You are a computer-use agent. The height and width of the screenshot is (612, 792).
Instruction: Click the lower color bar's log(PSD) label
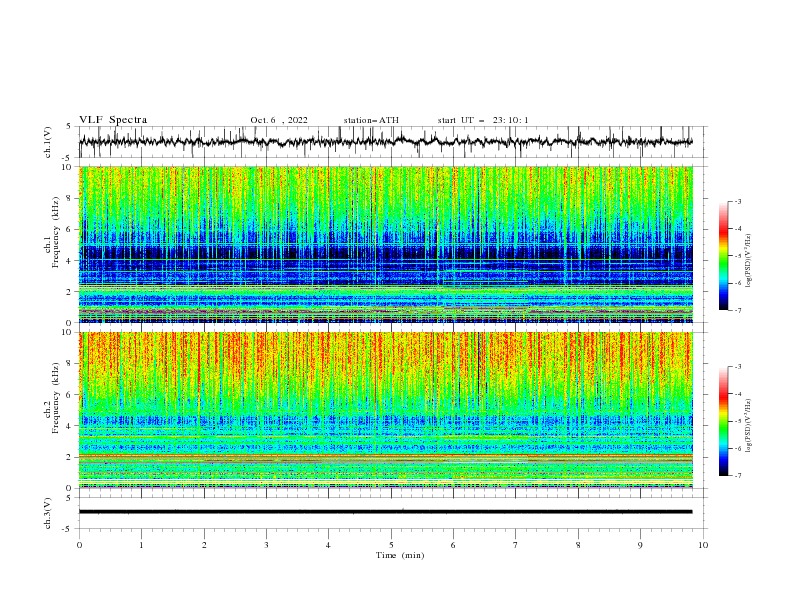coord(748,425)
